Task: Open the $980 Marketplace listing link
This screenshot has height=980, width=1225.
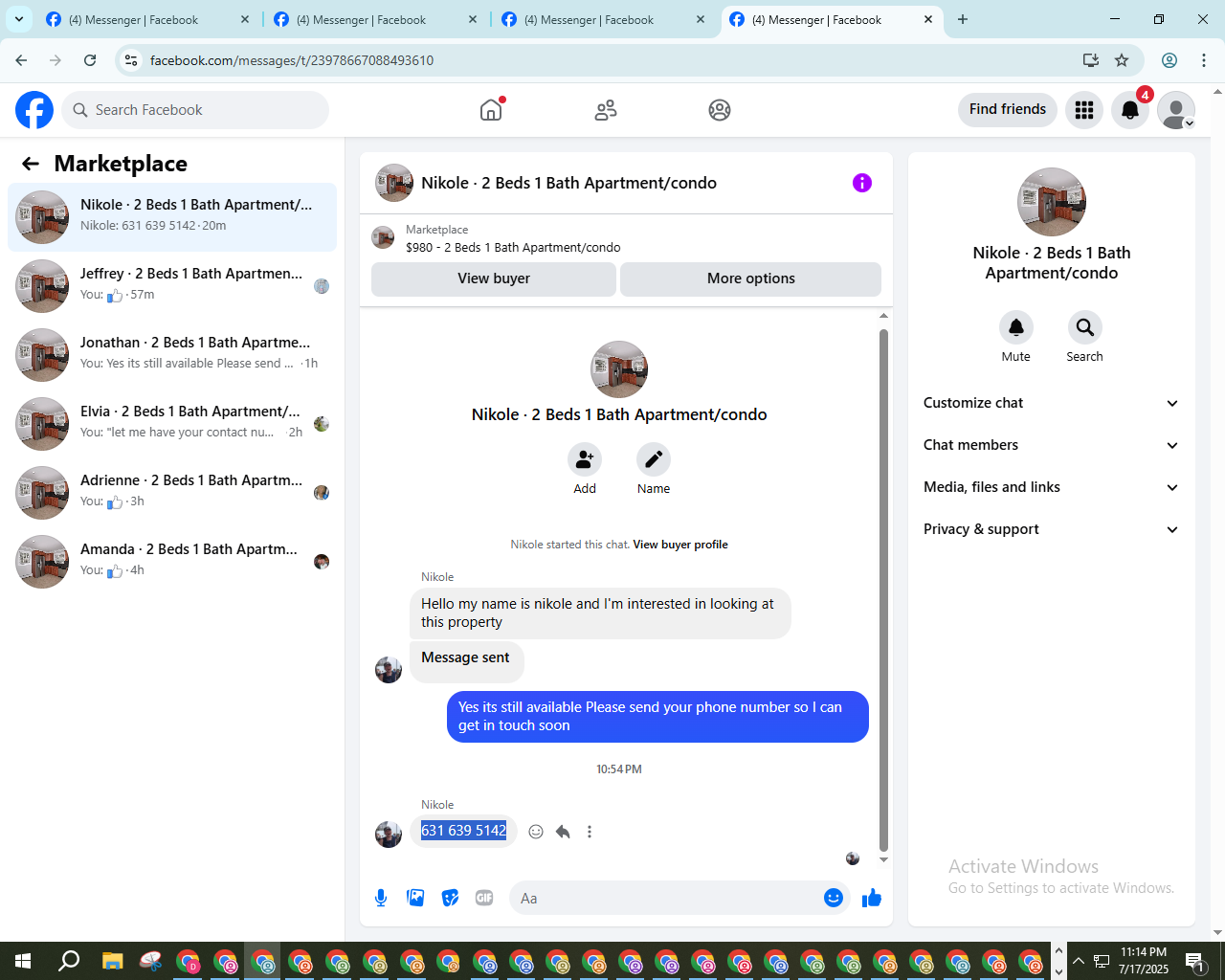Action: pos(513,247)
